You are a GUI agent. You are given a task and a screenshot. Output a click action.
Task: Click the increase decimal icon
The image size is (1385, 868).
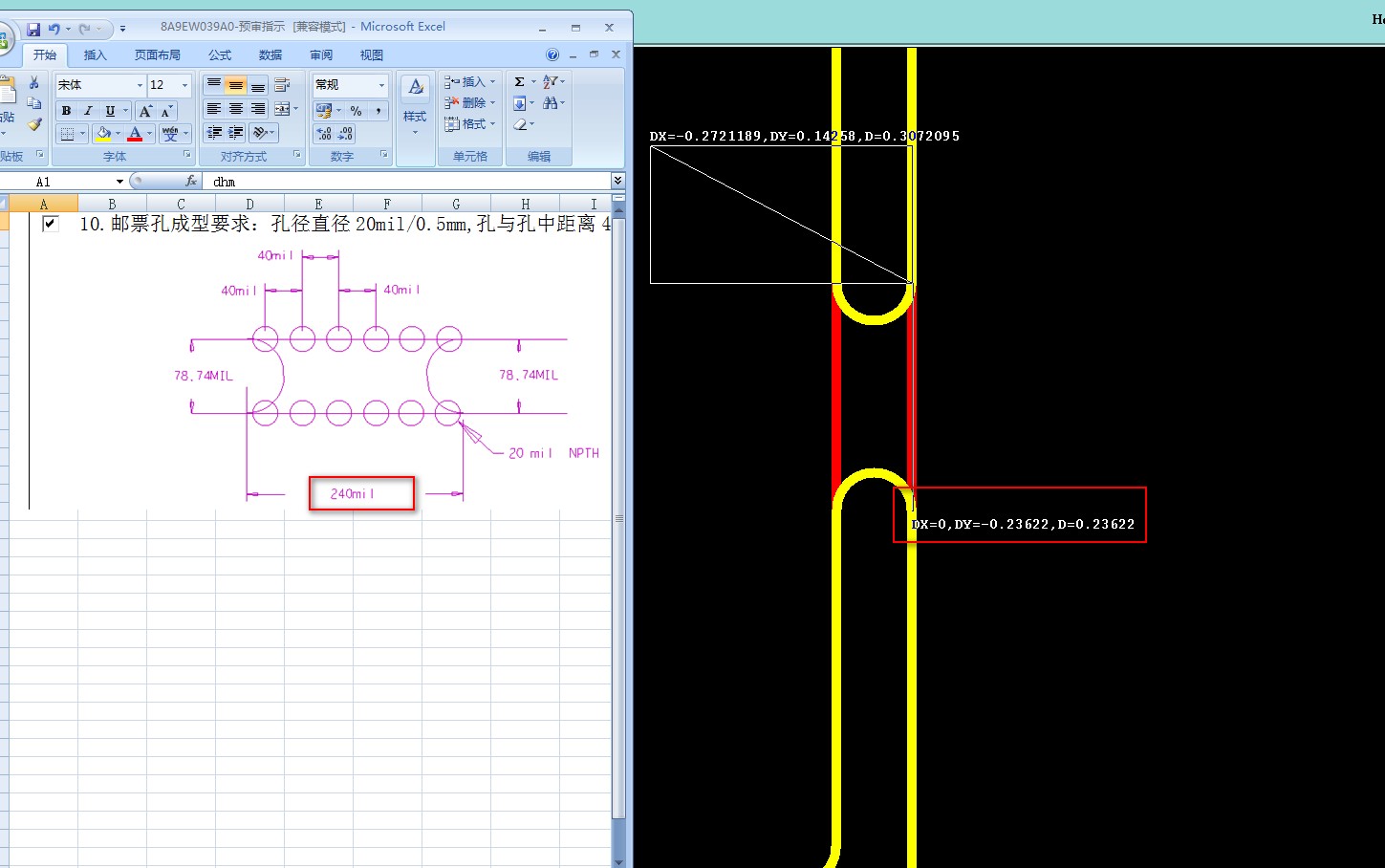tap(324, 134)
